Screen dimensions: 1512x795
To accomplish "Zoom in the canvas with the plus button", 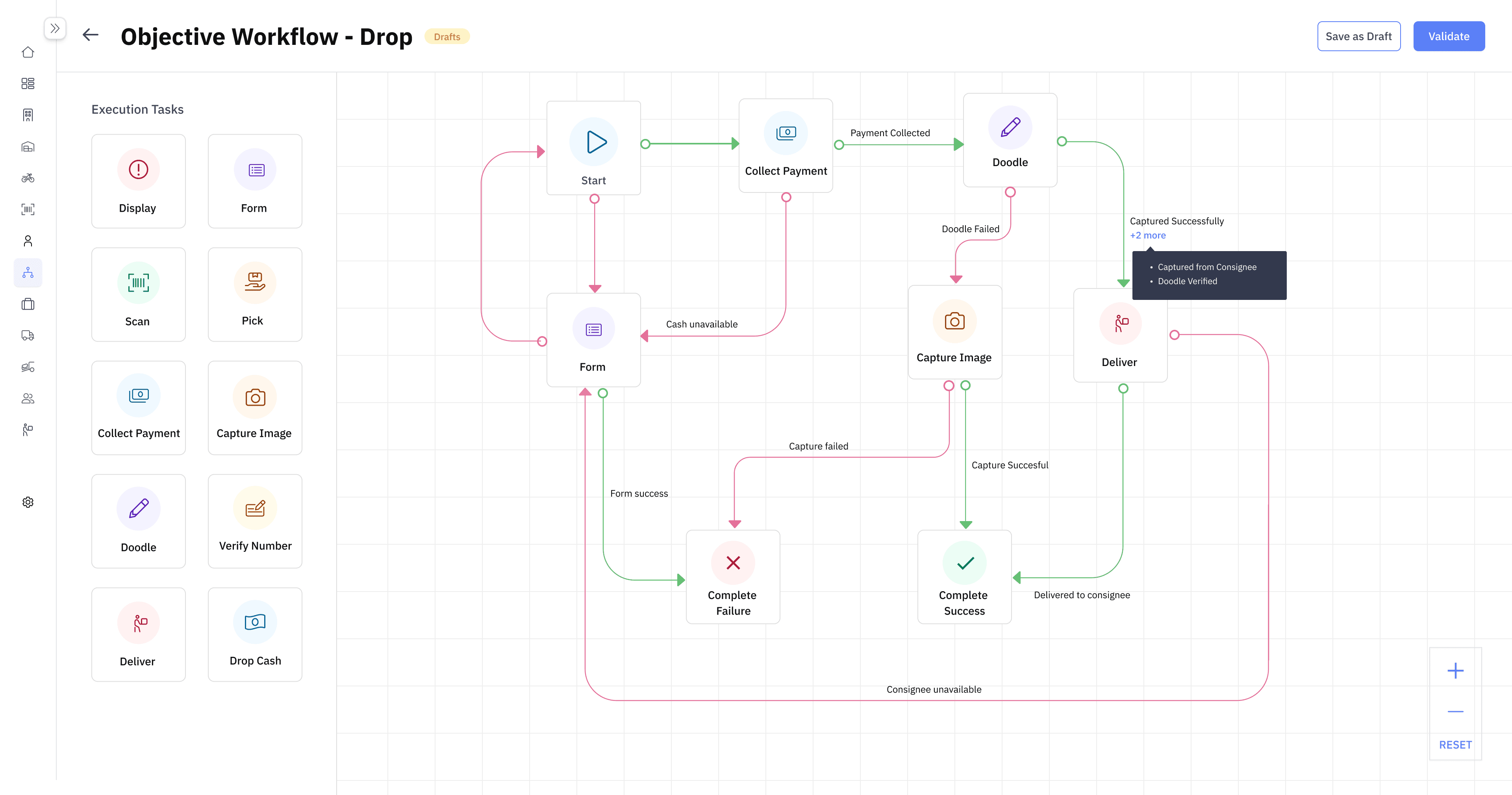I will pos(1455,671).
